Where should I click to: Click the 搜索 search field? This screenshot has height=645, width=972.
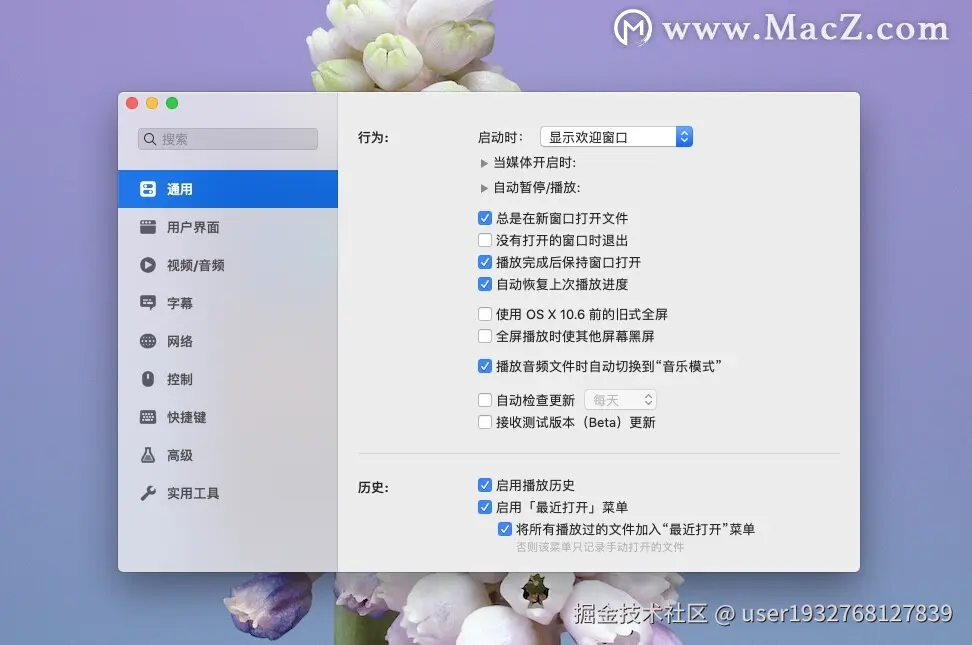click(x=228, y=139)
